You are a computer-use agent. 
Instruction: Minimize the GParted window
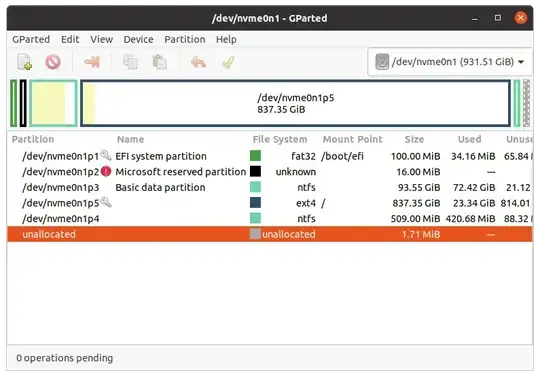[475, 18]
